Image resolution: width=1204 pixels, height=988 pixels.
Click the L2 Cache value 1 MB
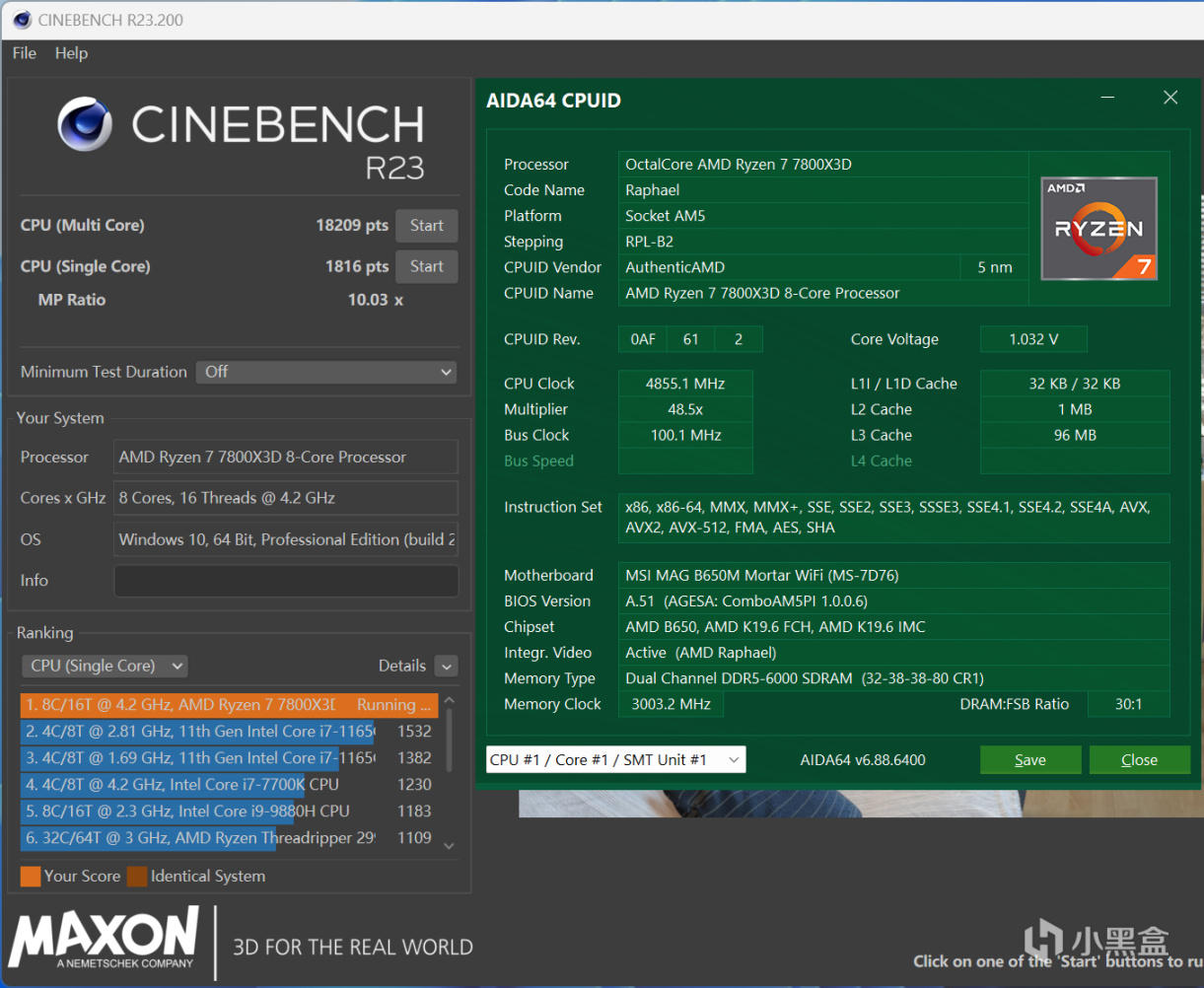(x=1075, y=409)
